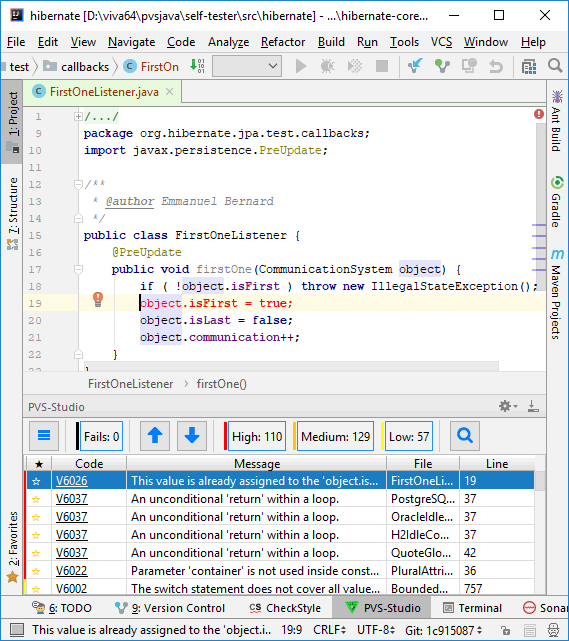The image size is (569, 641).
Task: Open Maven Projects side panel
Action: tap(556, 294)
